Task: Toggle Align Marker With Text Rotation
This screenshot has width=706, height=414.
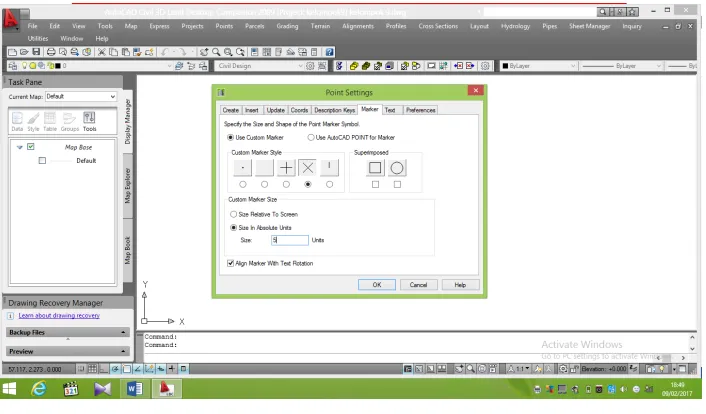Action: [x=231, y=263]
